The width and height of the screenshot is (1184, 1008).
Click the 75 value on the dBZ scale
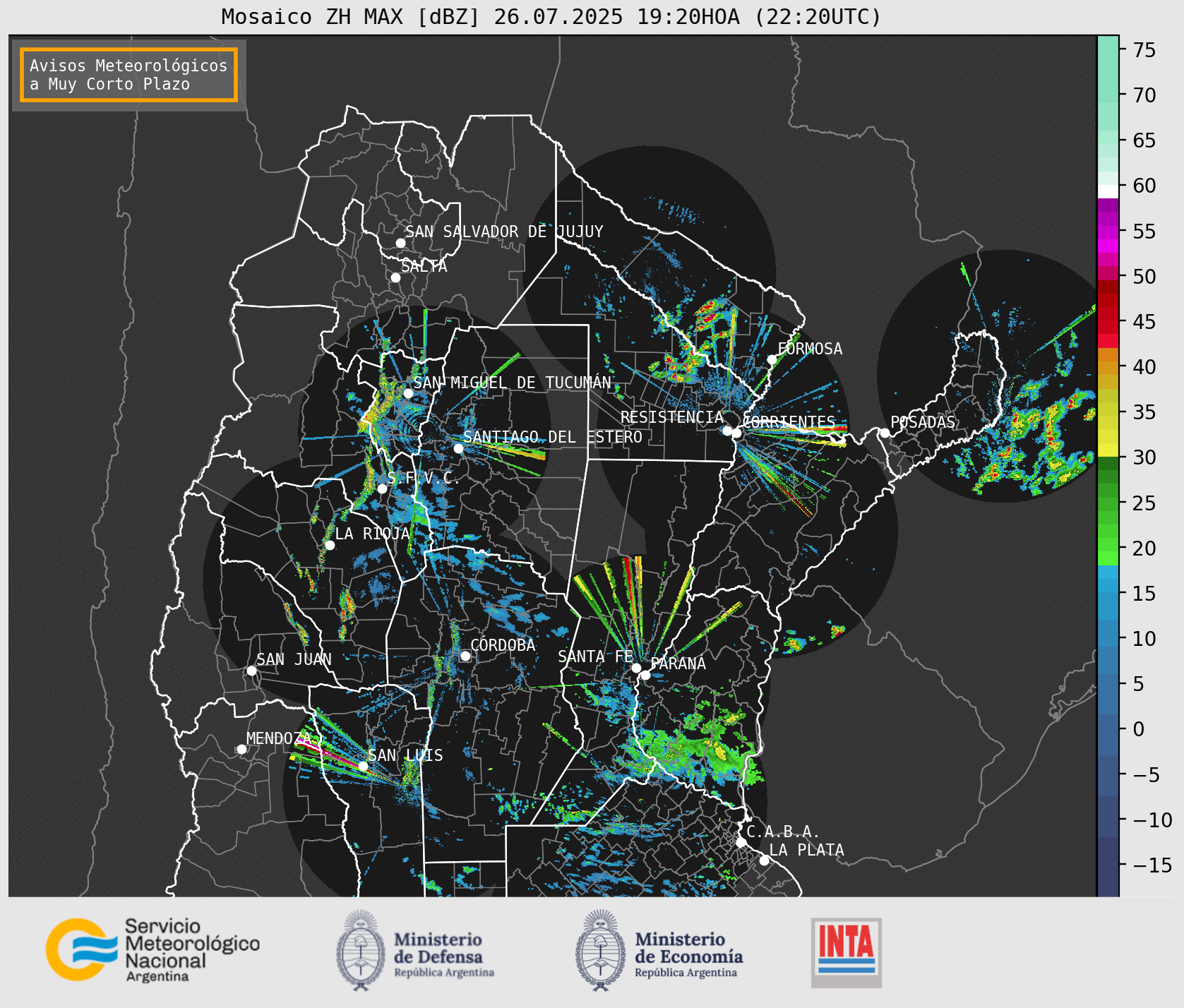[1144, 50]
